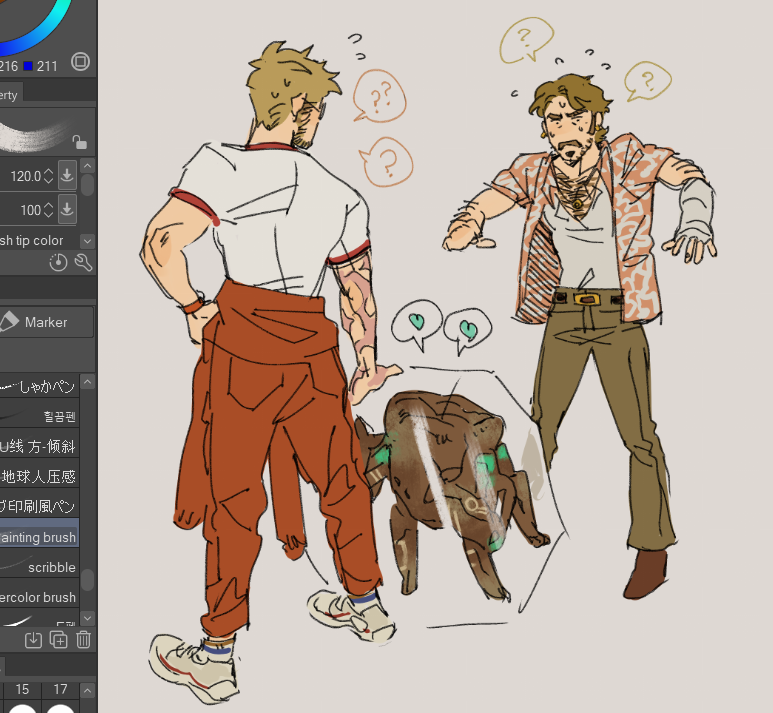Click the sub tool list scrollbar thumb
Image resolution: width=773 pixels, height=713 pixels.
pos(87,580)
